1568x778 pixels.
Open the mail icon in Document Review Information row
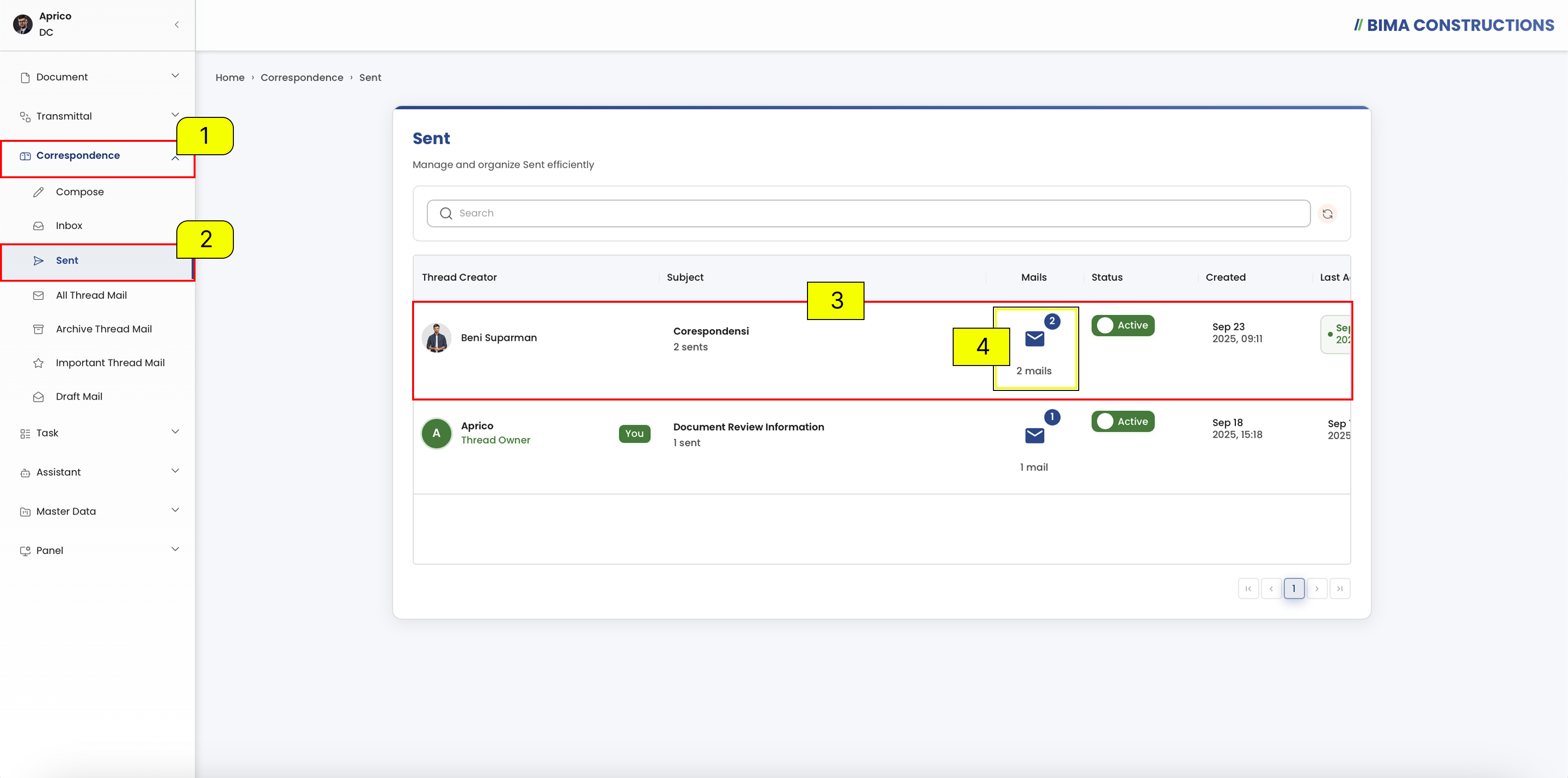pos(1034,435)
